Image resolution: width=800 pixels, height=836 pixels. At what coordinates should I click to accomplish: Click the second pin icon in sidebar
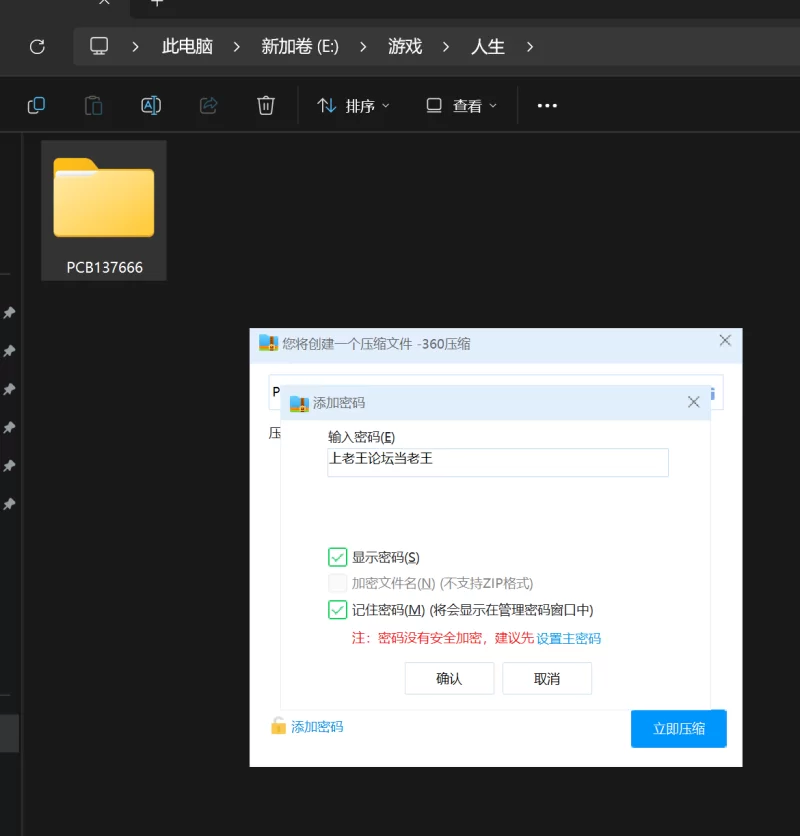click(9, 351)
